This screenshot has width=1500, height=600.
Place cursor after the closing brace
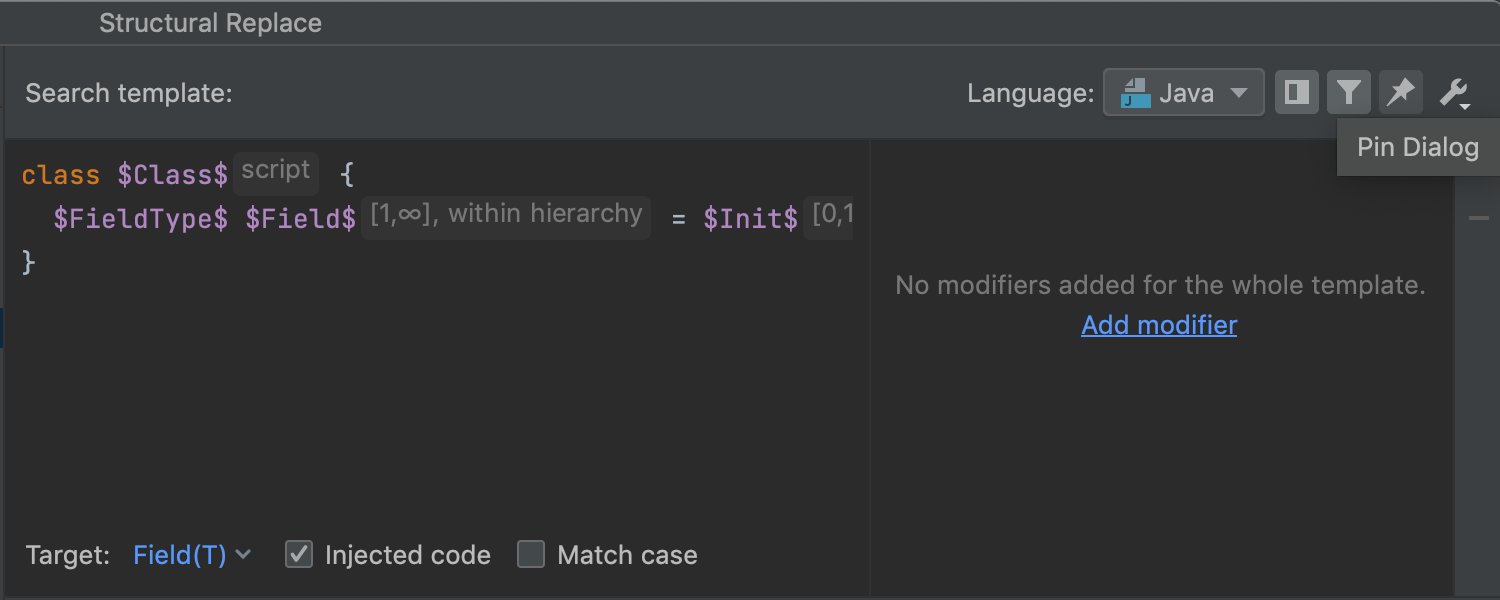pyautogui.click(x=38, y=263)
